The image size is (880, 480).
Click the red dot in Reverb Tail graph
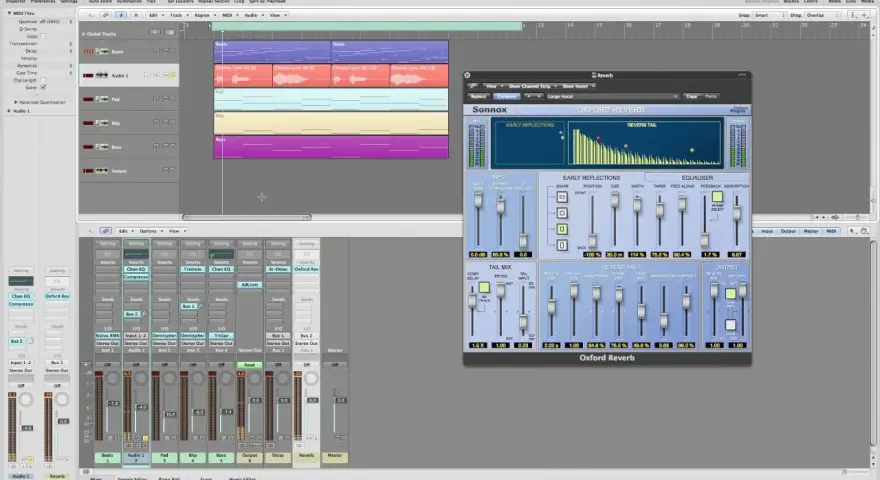pyautogui.click(x=598, y=138)
